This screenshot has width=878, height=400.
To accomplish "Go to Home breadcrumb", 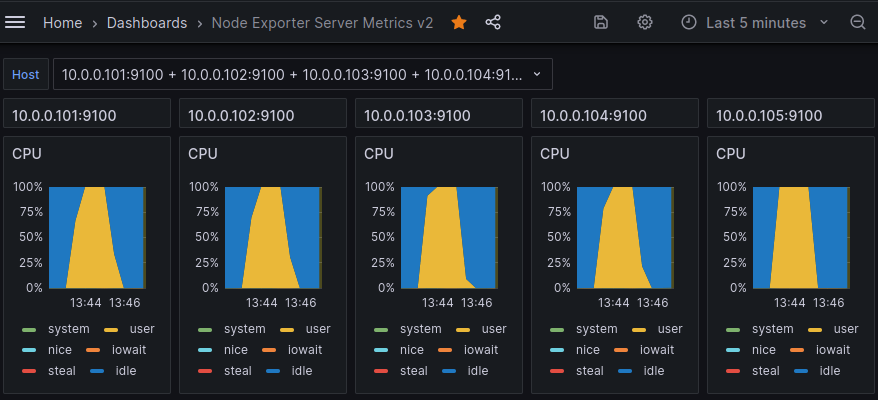I will pos(62,22).
